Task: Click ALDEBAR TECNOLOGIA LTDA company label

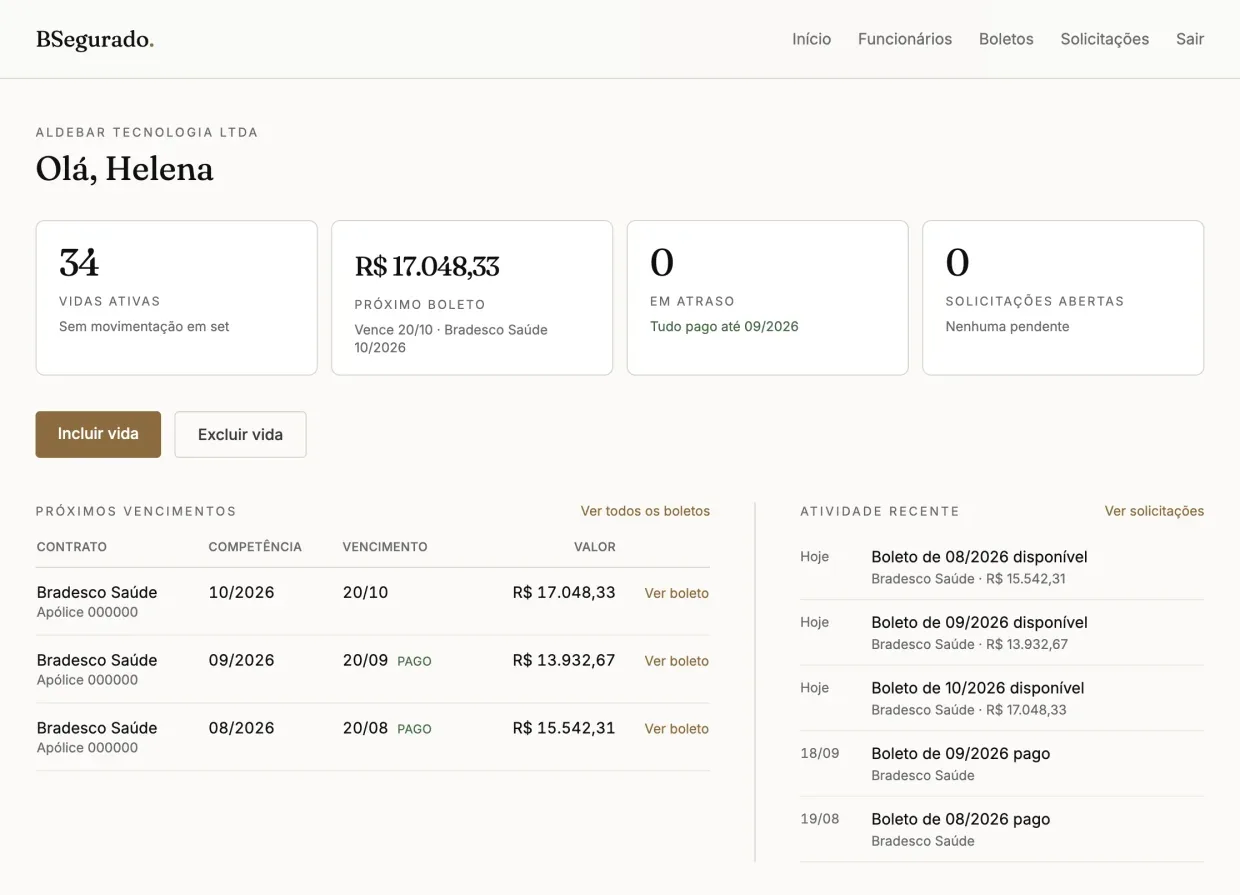Action: coord(147,132)
